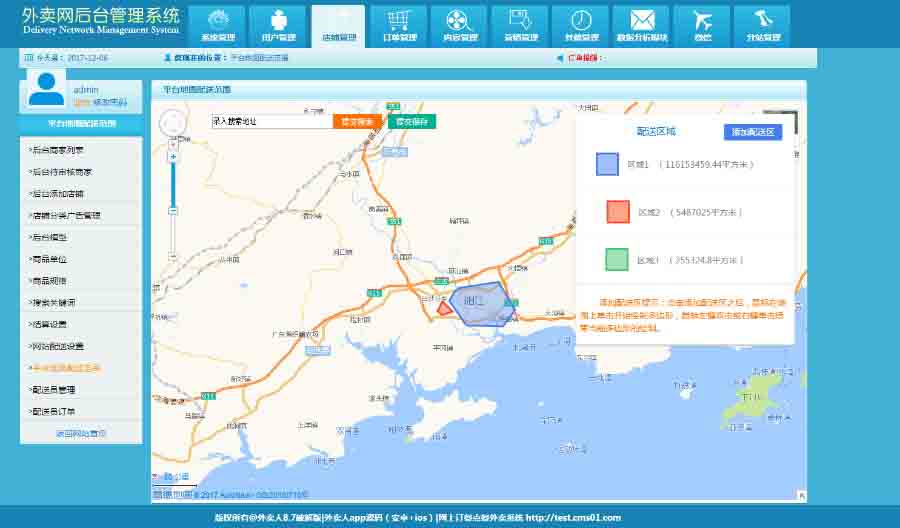Open the 系统管理 gear icon module

[218, 26]
